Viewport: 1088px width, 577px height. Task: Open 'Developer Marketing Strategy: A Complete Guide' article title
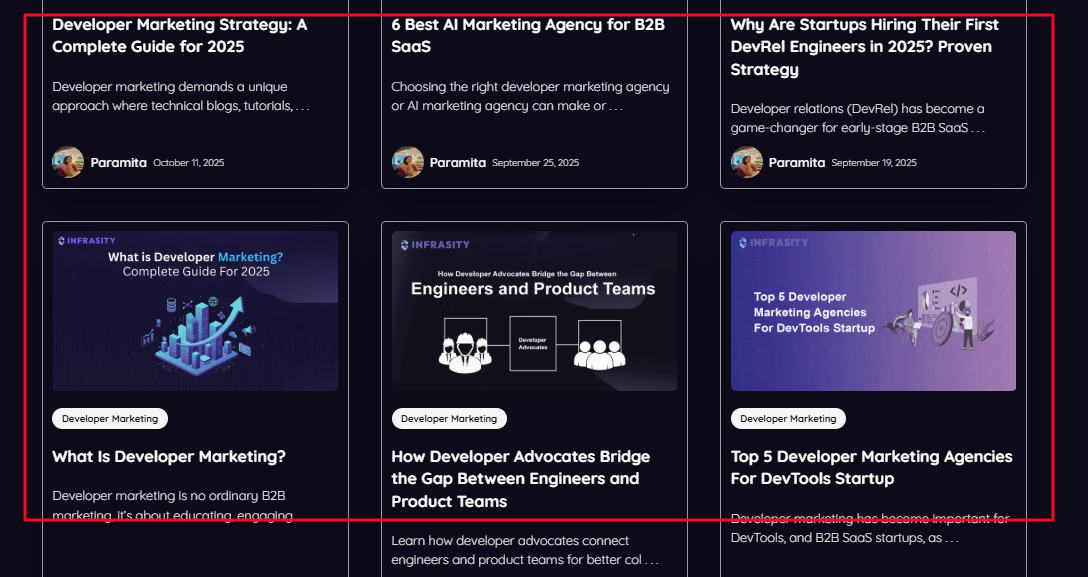click(180, 35)
